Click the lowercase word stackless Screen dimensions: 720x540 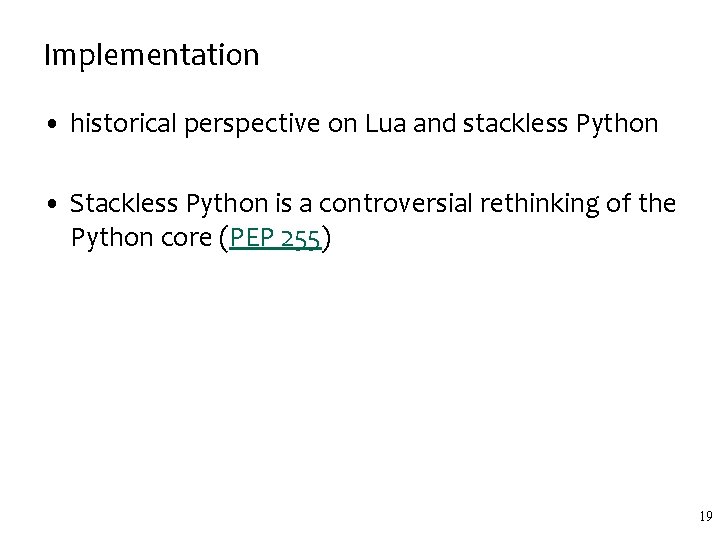(x=515, y=124)
